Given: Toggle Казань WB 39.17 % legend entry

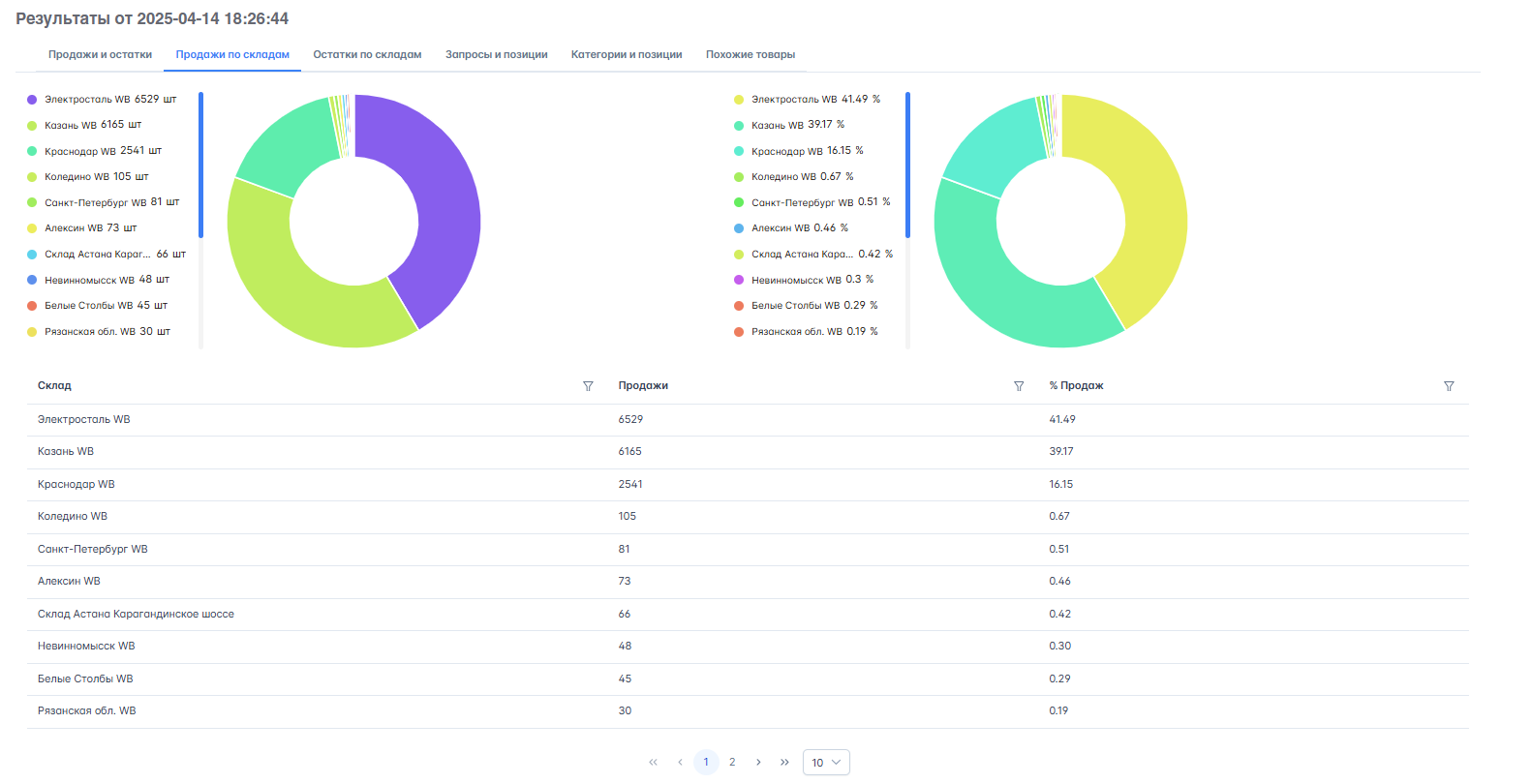Looking at the screenshot, I should 789,125.
